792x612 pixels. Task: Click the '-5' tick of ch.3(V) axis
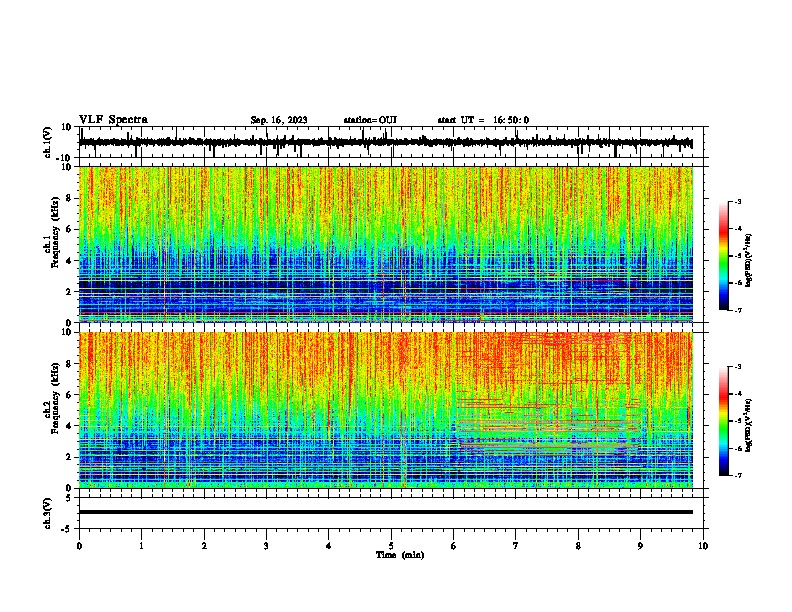point(67,529)
